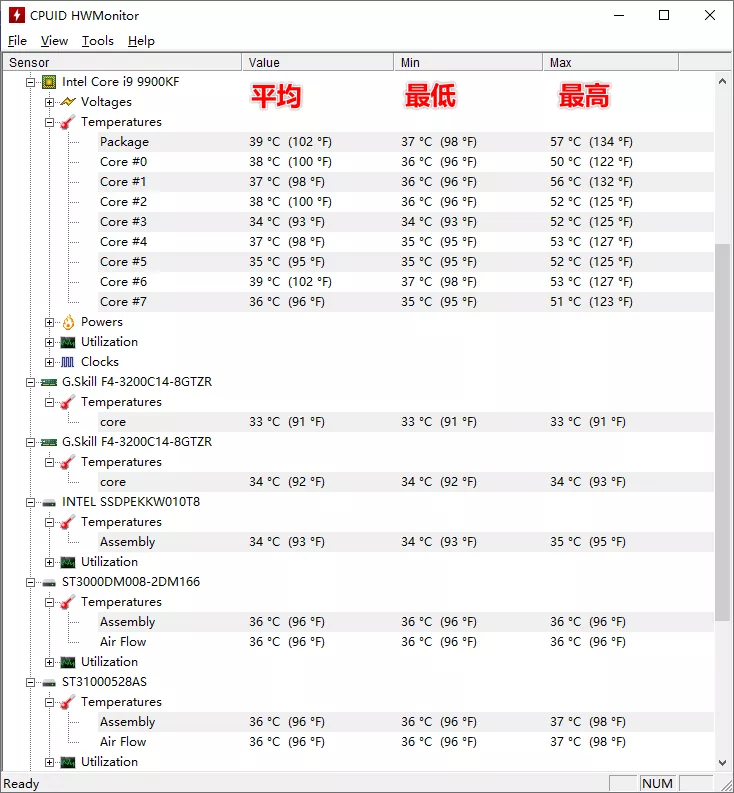This screenshot has width=734, height=793.
Task: Open the Help menu
Action: pos(141,41)
